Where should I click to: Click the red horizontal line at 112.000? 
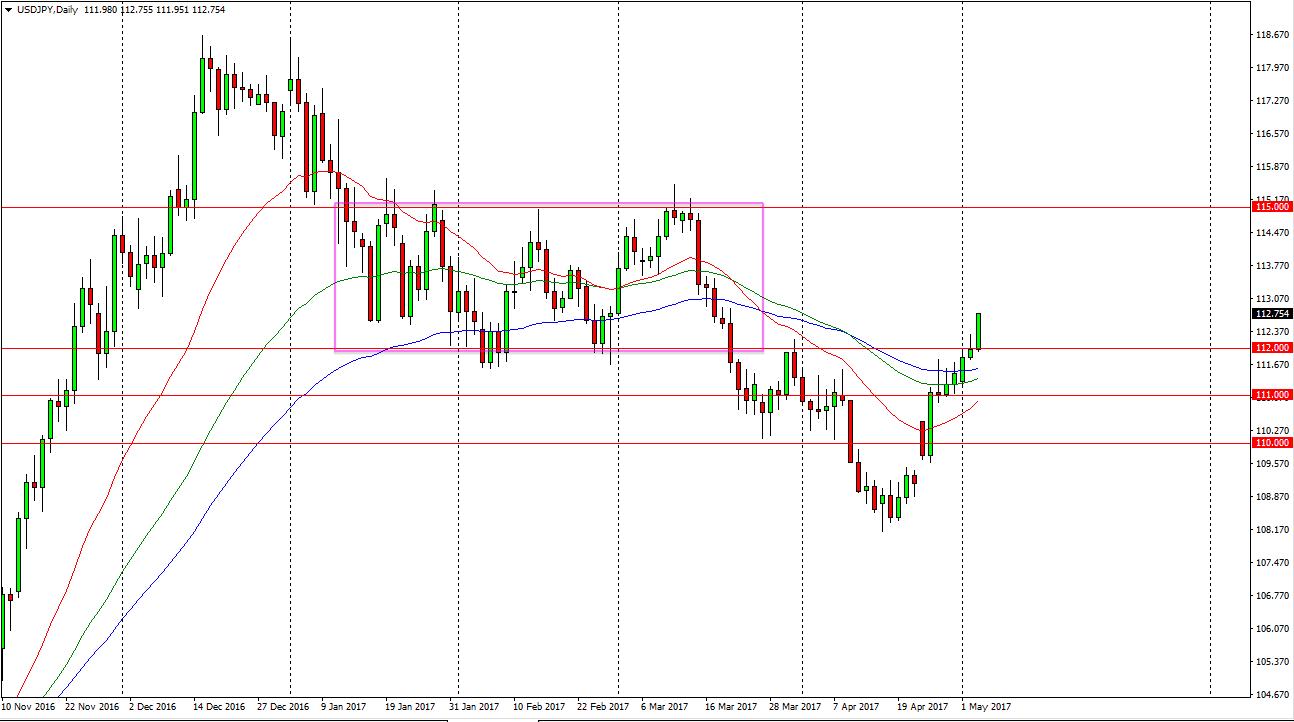[600, 347]
